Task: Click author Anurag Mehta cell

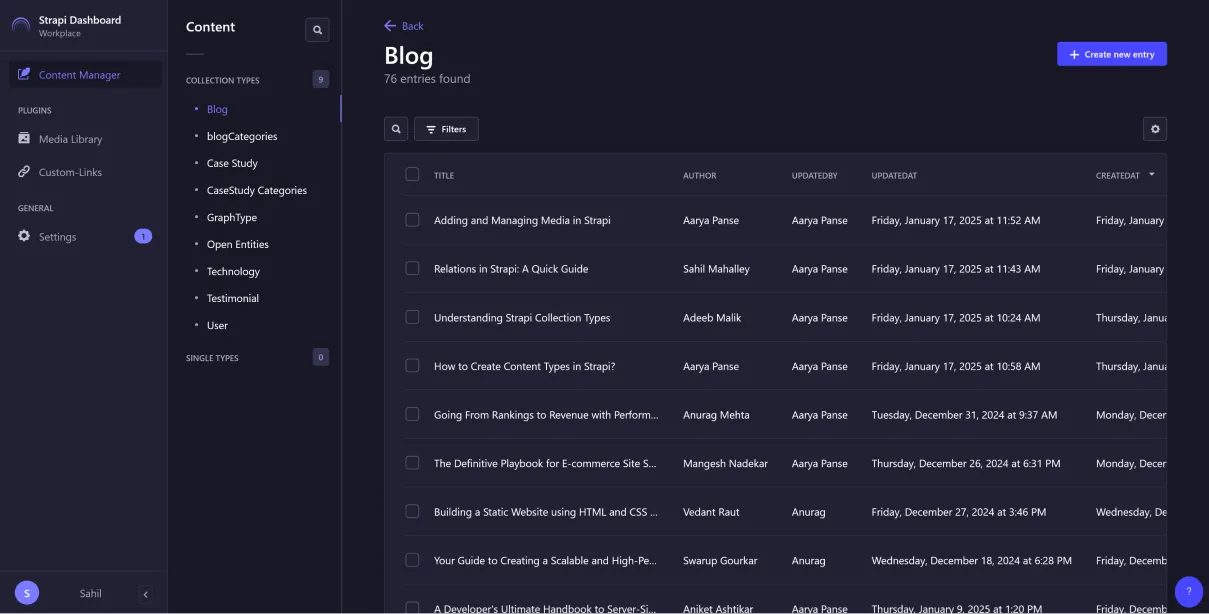Action: coord(716,415)
